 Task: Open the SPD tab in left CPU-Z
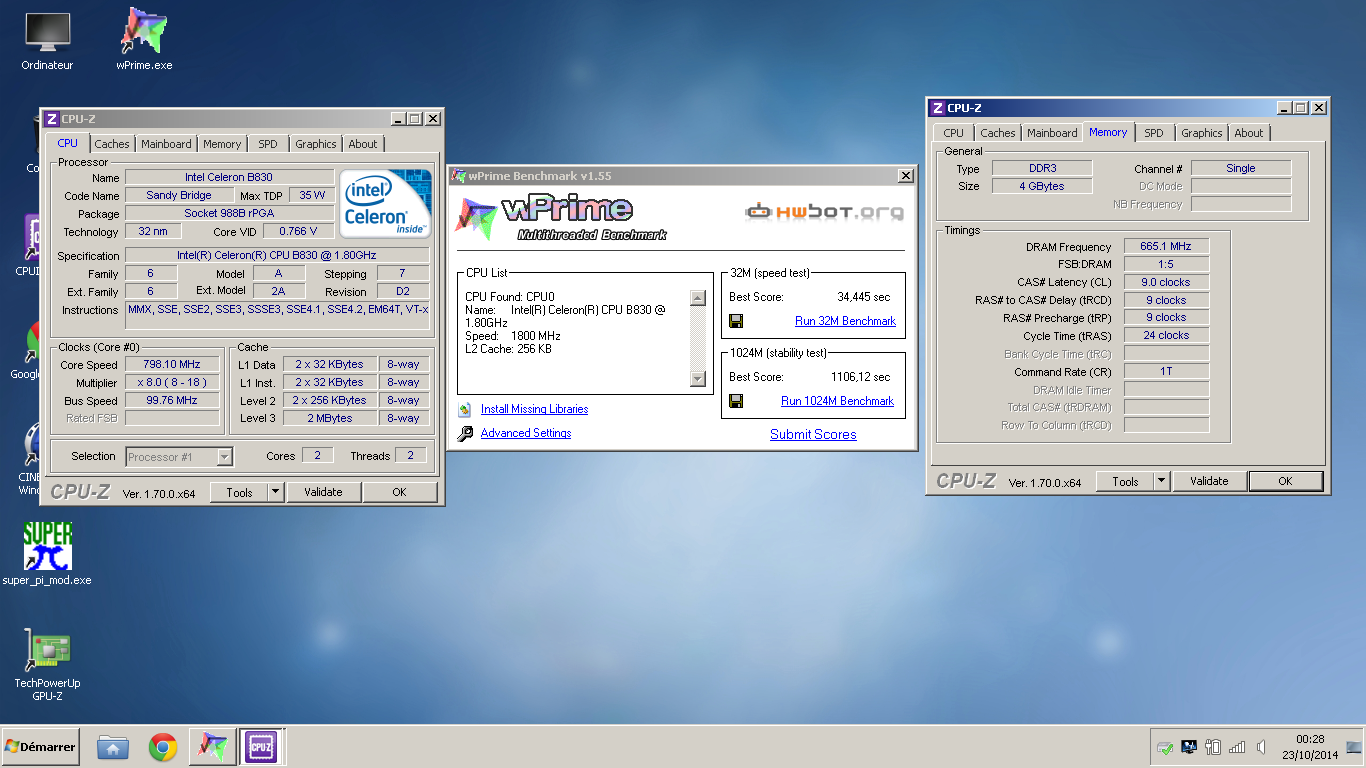point(268,144)
